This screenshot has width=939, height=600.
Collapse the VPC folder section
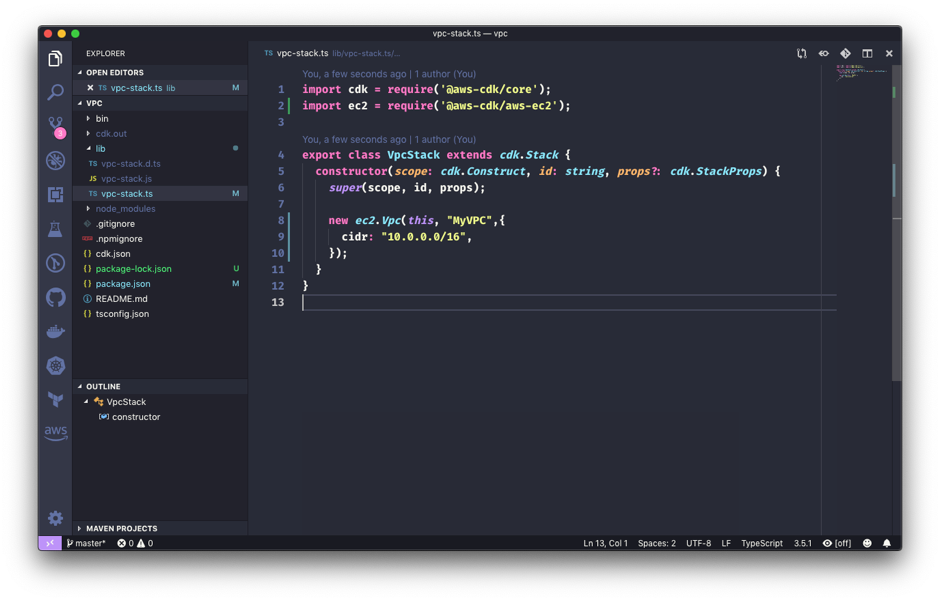[160, 103]
